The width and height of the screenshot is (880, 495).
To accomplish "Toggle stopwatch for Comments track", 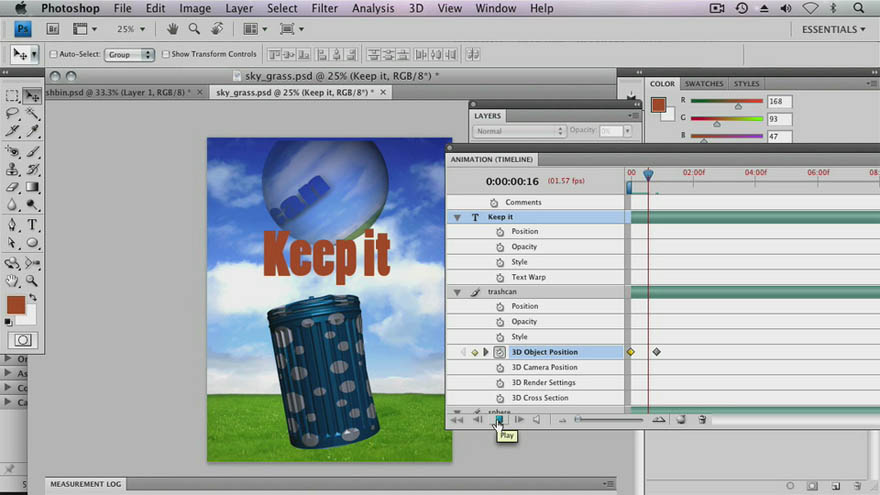I will pos(494,203).
